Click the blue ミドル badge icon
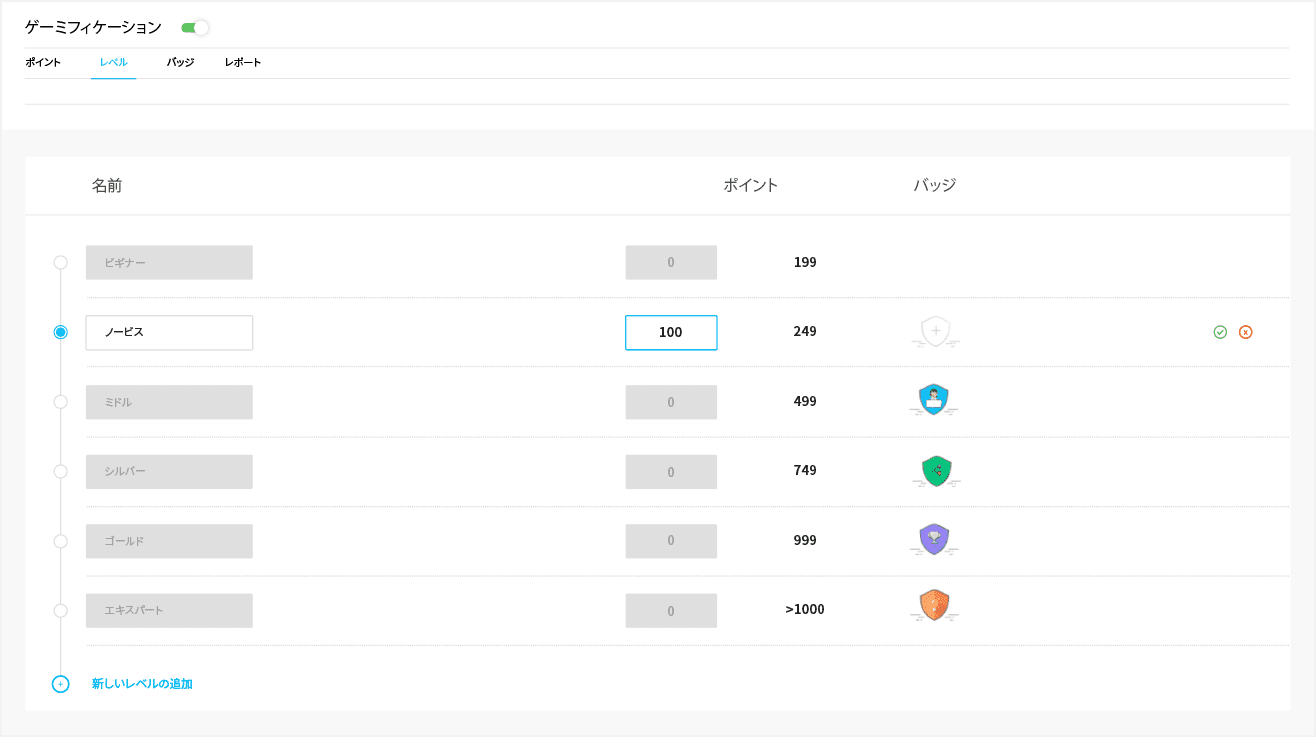The height and width of the screenshot is (737, 1316). pos(934,400)
